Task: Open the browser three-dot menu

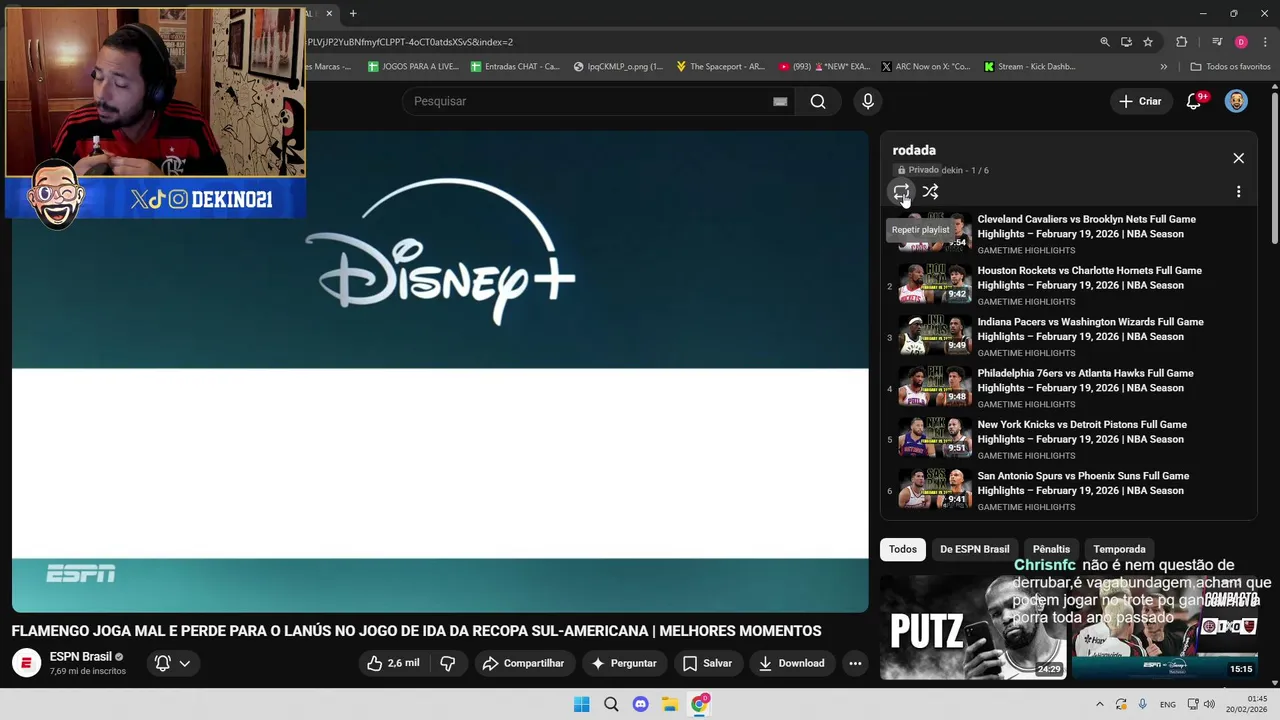Action: point(1265,42)
